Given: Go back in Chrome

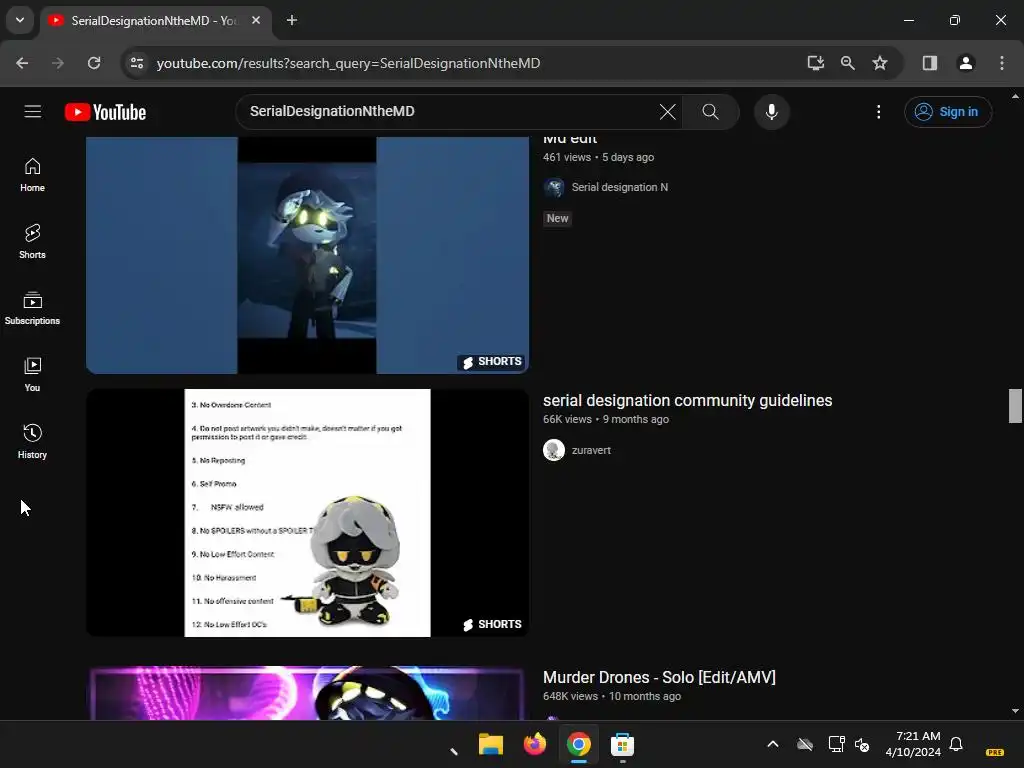Looking at the screenshot, I should click(22, 63).
